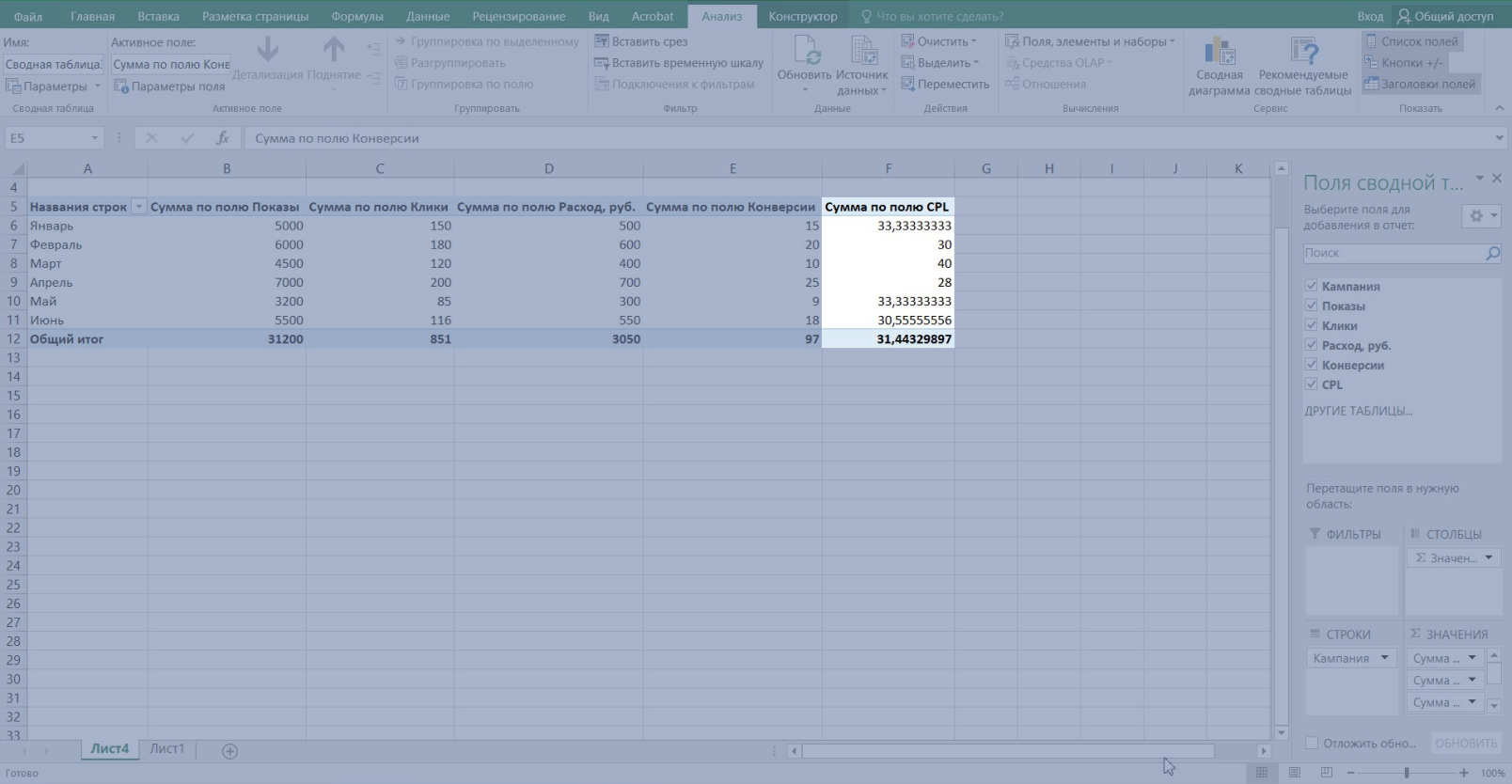Select cell with Общий итог label
This screenshot has height=784, width=1512.
(x=87, y=339)
